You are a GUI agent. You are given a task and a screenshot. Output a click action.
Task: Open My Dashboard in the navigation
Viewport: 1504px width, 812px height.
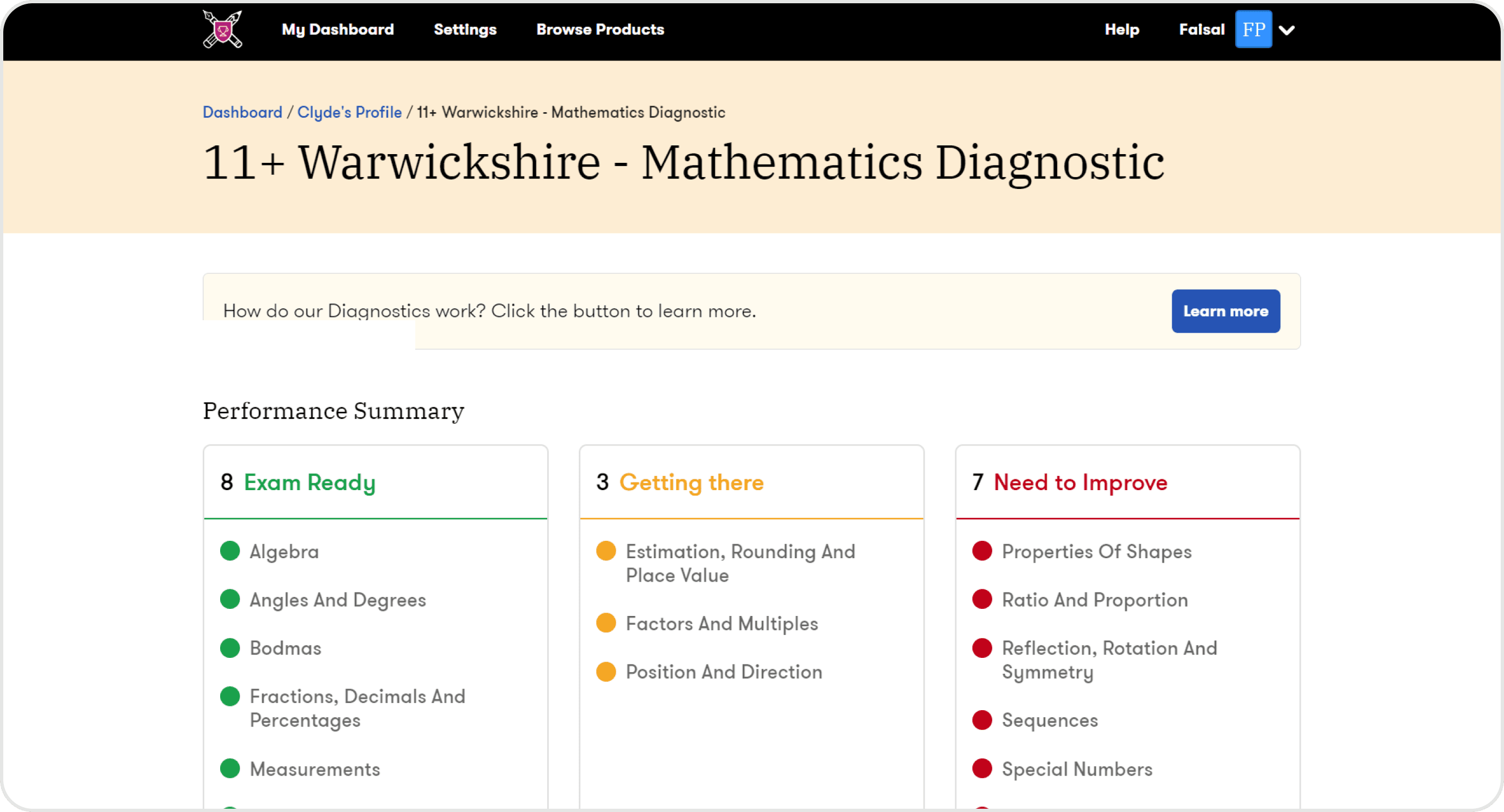337,30
